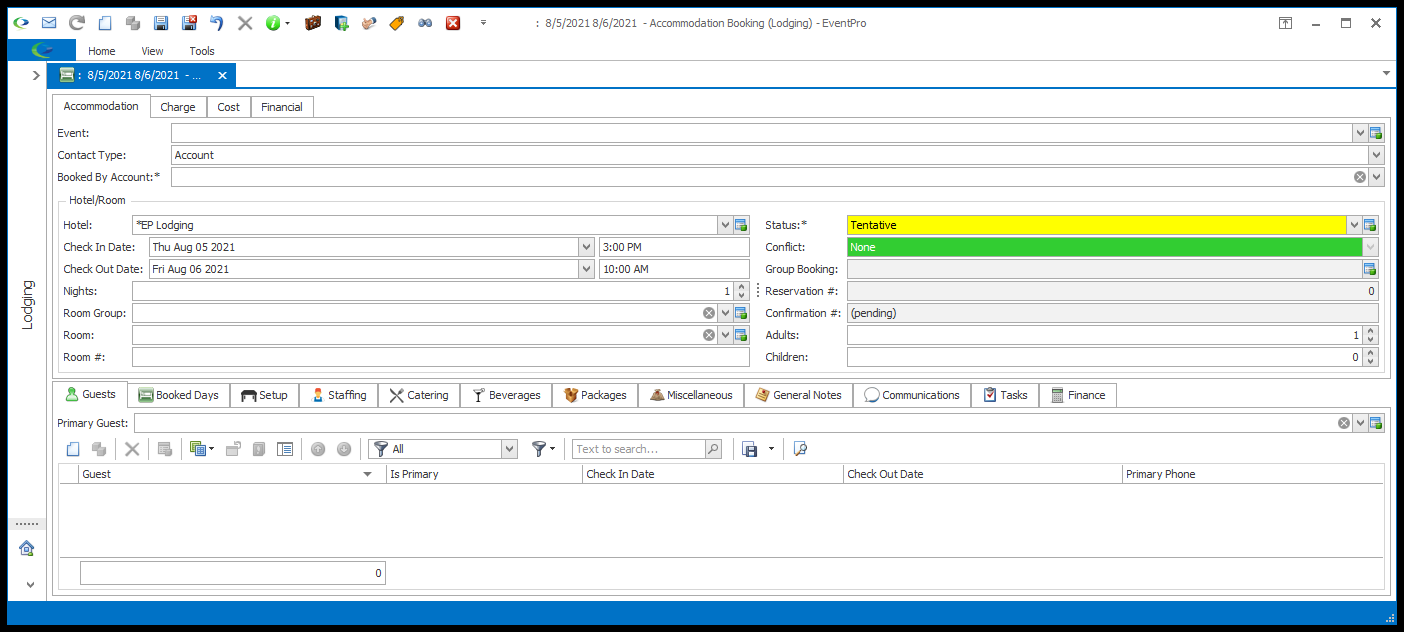The width and height of the screenshot is (1404, 632).
Task: Click the binoculars search icon
Action: (x=425, y=23)
